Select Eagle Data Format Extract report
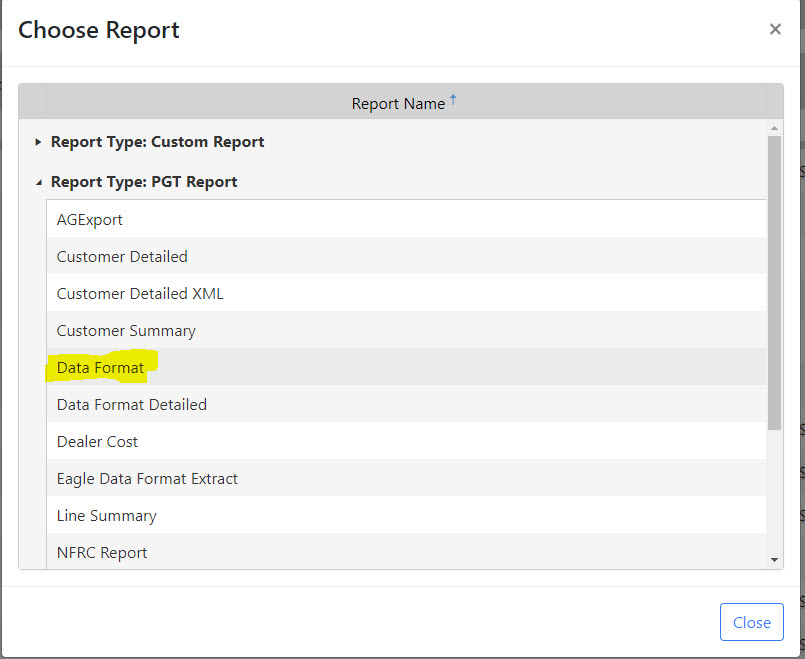The image size is (805, 659). click(x=147, y=478)
